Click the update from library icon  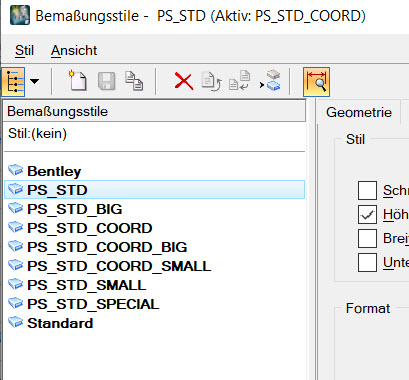(x=270, y=80)
